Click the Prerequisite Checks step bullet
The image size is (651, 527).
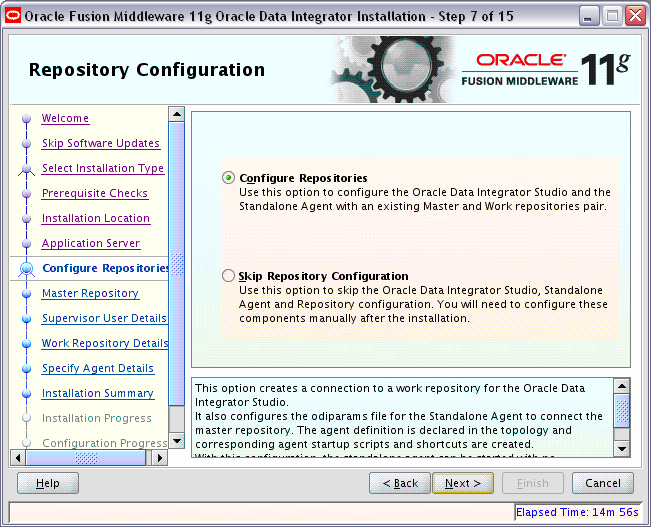(27, 194)
